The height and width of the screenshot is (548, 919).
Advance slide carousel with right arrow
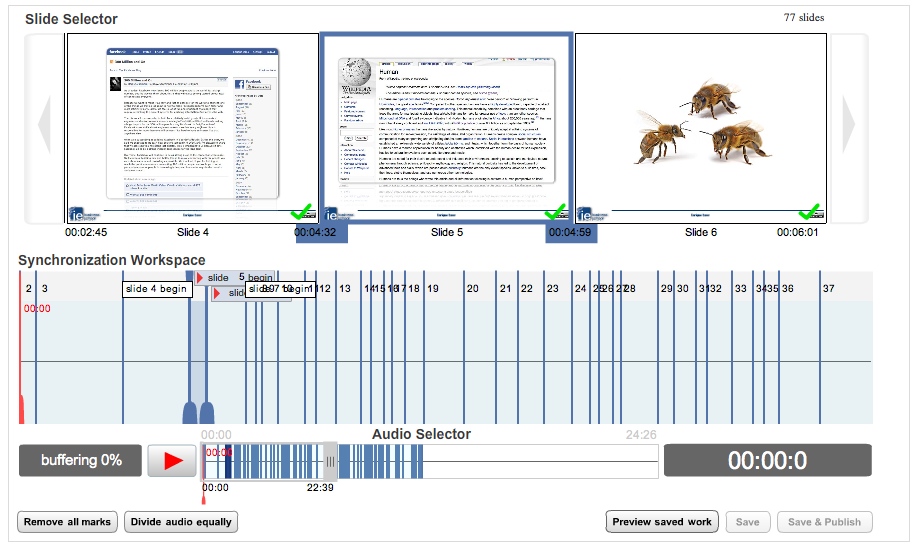point(849,126)
